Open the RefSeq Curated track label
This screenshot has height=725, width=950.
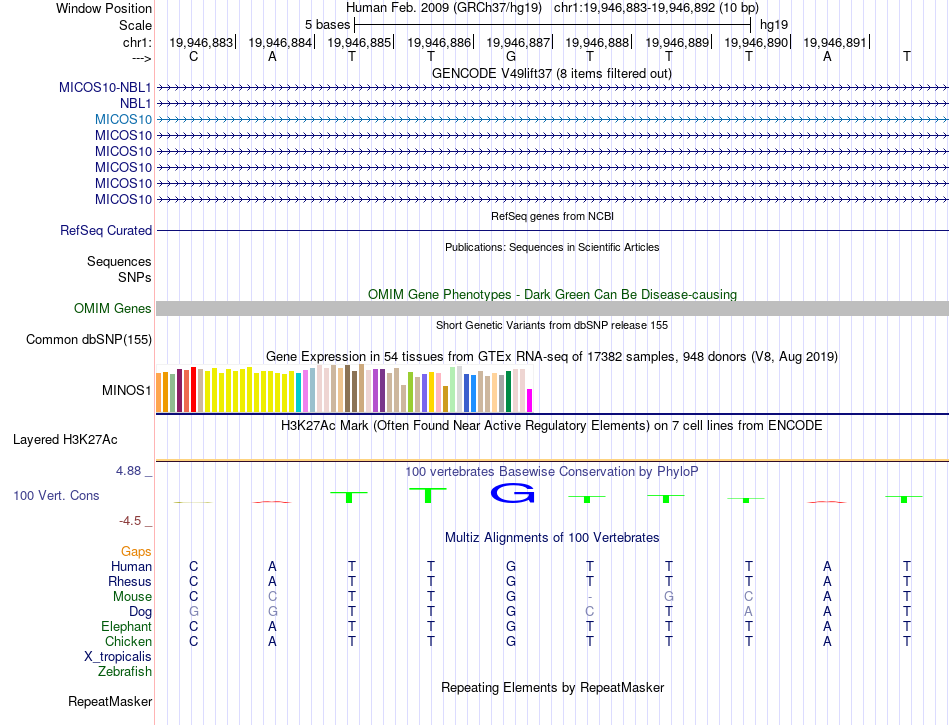(106, 230)
